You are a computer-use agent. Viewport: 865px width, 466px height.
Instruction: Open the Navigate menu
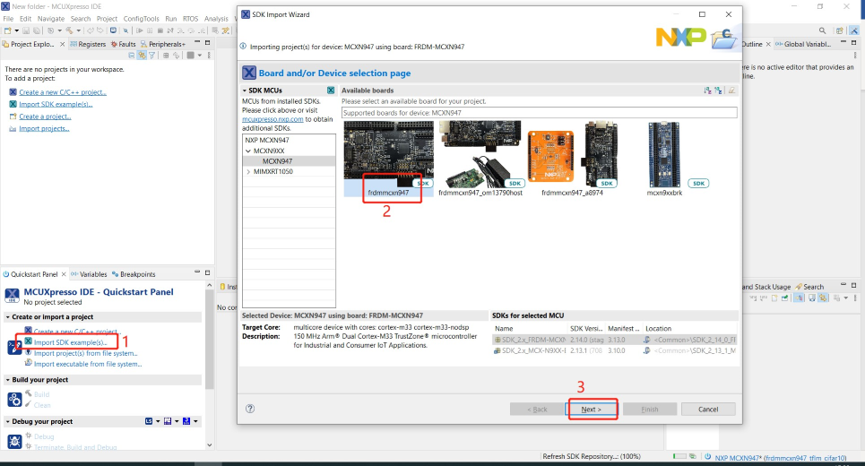51,19
